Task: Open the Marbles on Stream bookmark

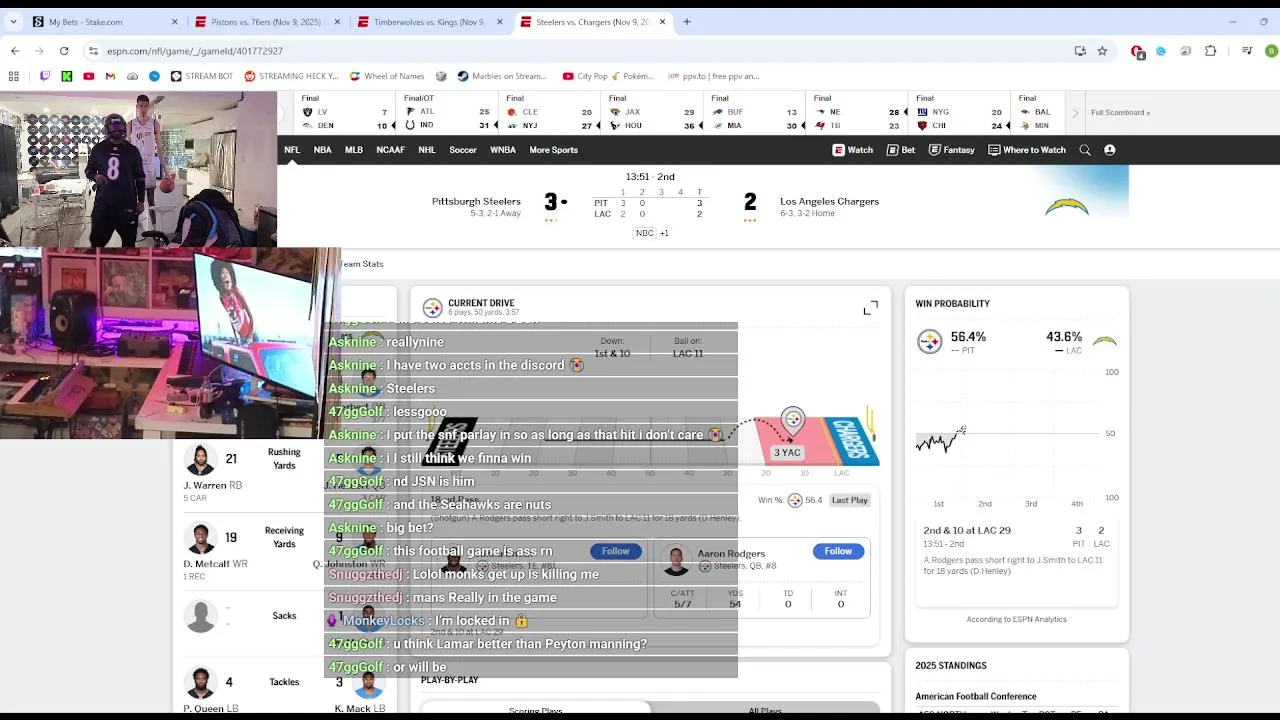Action: click(502, 76)
